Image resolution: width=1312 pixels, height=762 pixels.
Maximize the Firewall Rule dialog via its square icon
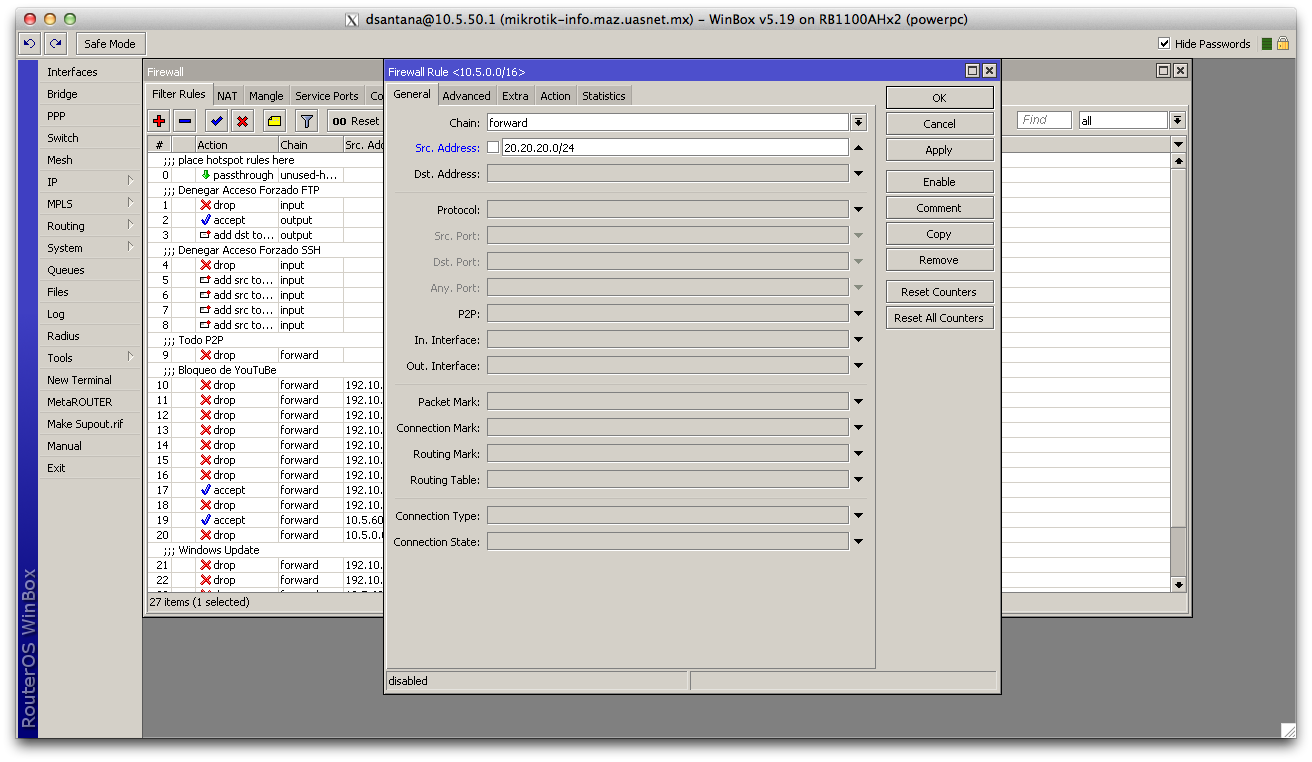point(972,71)
